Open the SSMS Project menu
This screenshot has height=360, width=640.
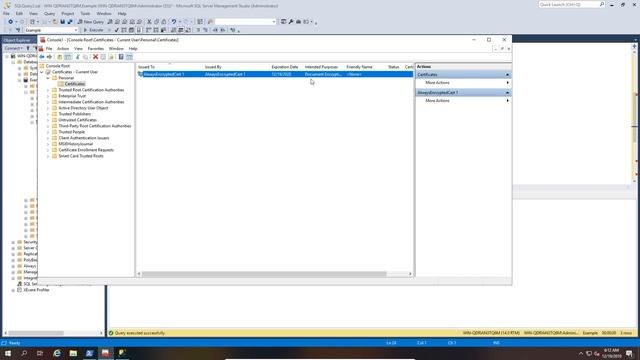click(x=68, y=13)
